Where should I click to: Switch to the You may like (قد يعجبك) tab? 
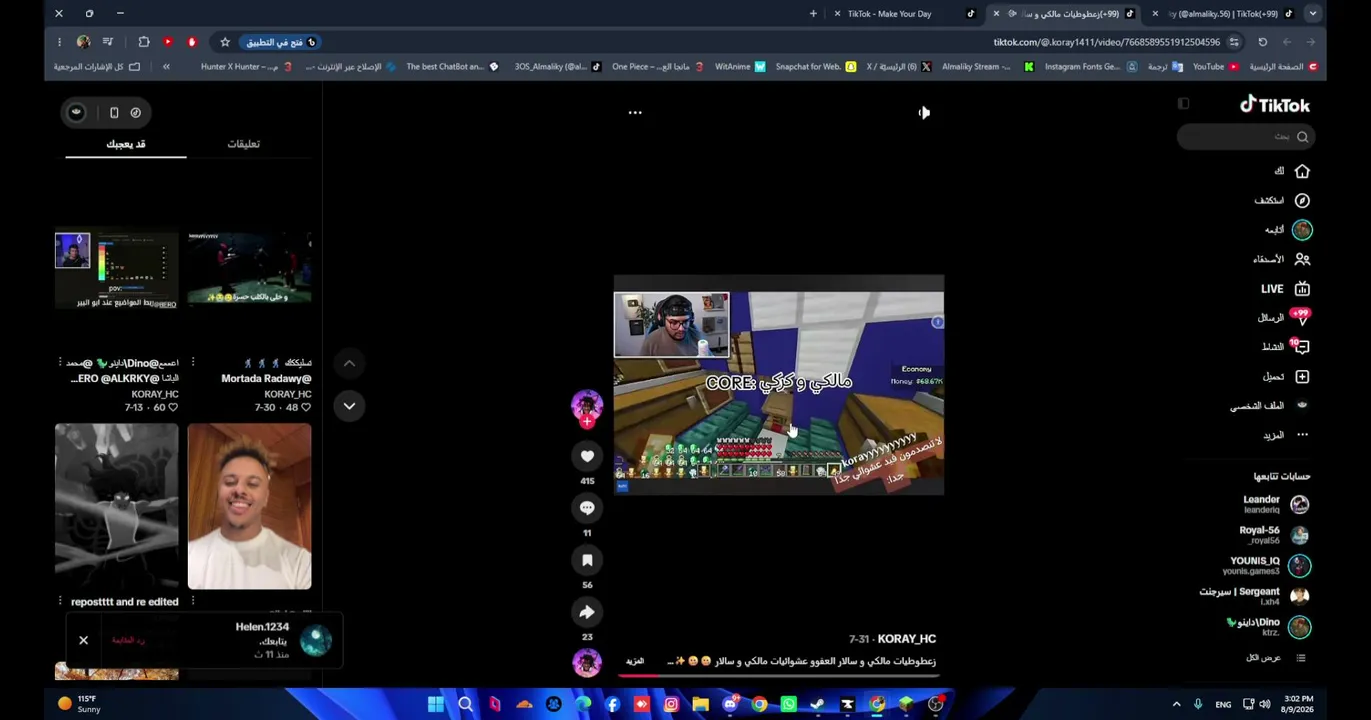pyautogui.click(x=126, y=144)
